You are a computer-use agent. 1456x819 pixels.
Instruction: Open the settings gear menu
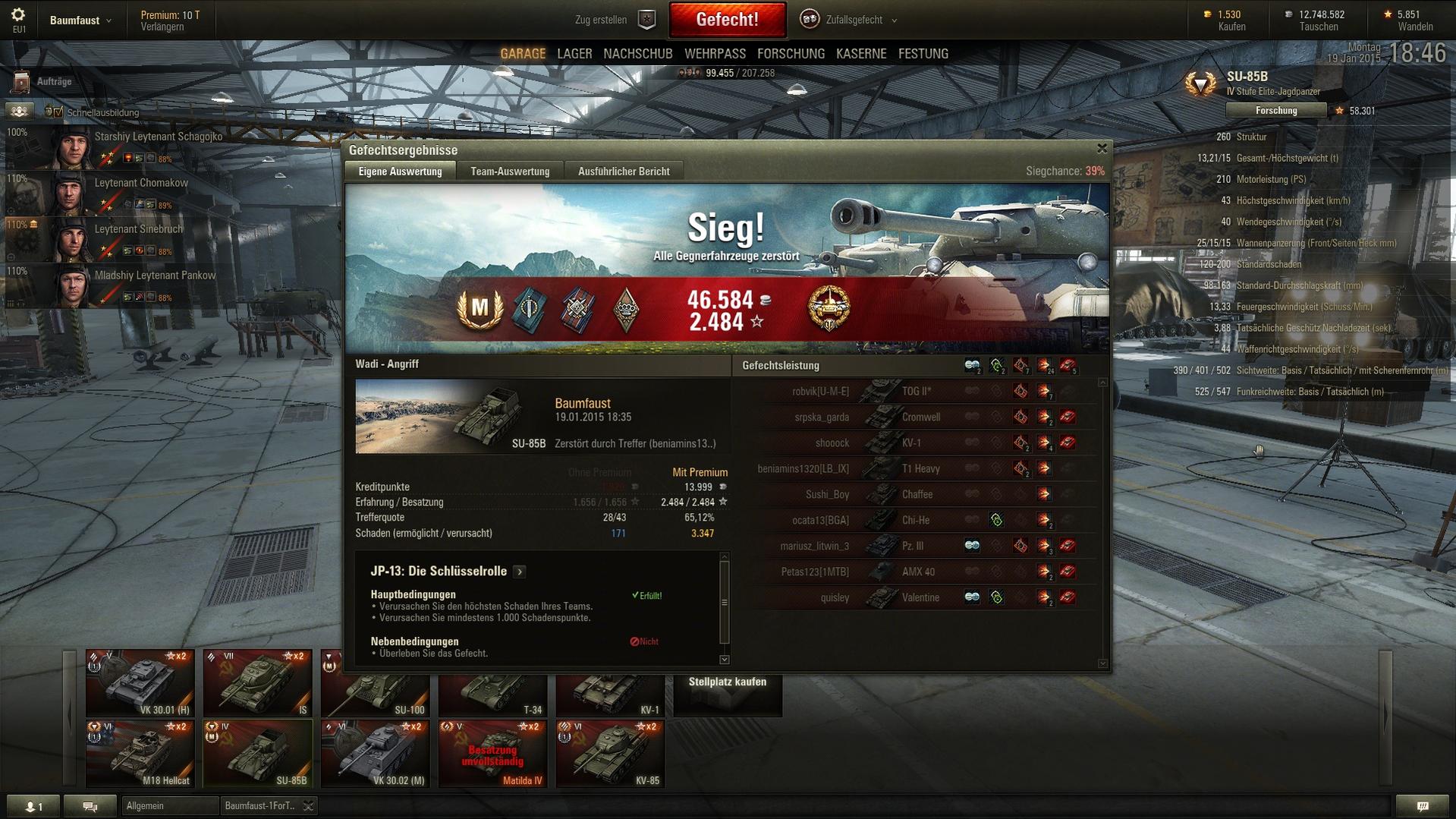click(18, 14)
